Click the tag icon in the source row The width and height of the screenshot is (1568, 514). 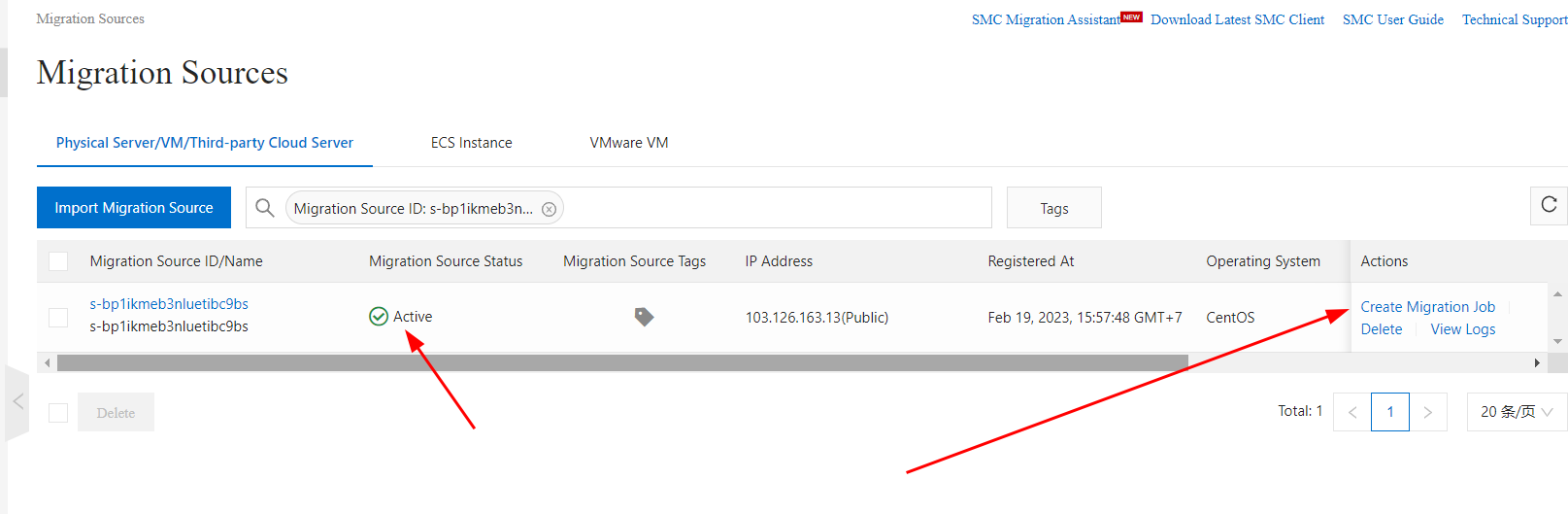pyautogui.click(x=644, y=317)
